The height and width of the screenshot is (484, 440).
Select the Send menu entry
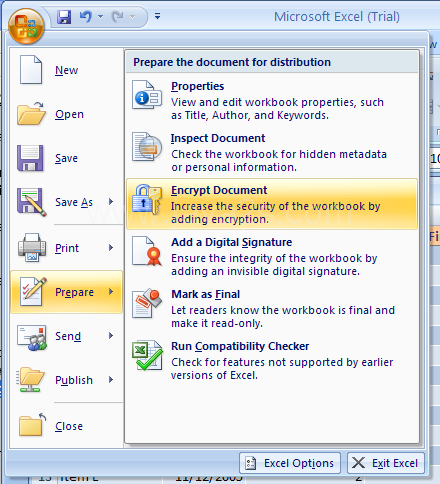(66, 336)
